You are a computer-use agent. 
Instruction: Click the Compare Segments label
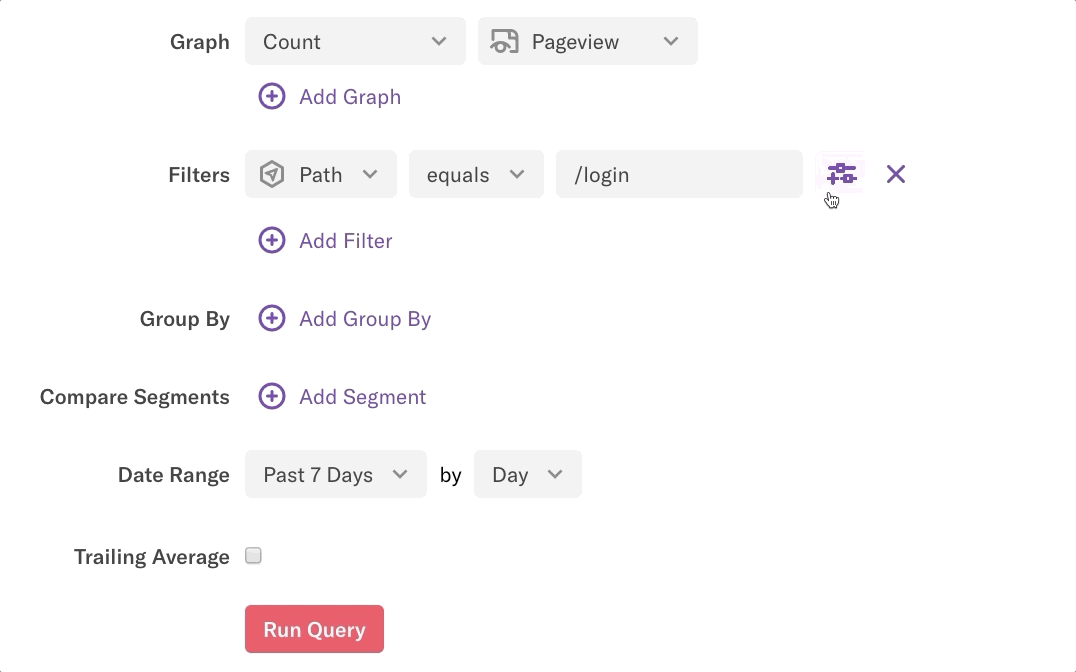click(134, 397)
